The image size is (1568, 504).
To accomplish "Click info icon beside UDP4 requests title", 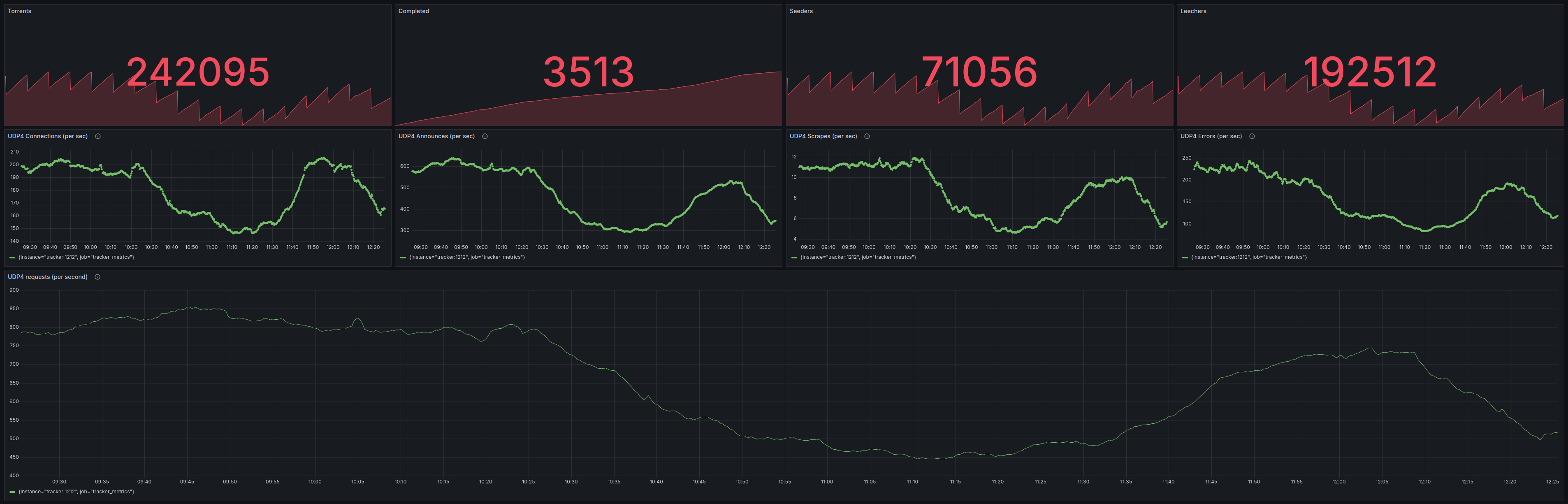I will 97,277.
